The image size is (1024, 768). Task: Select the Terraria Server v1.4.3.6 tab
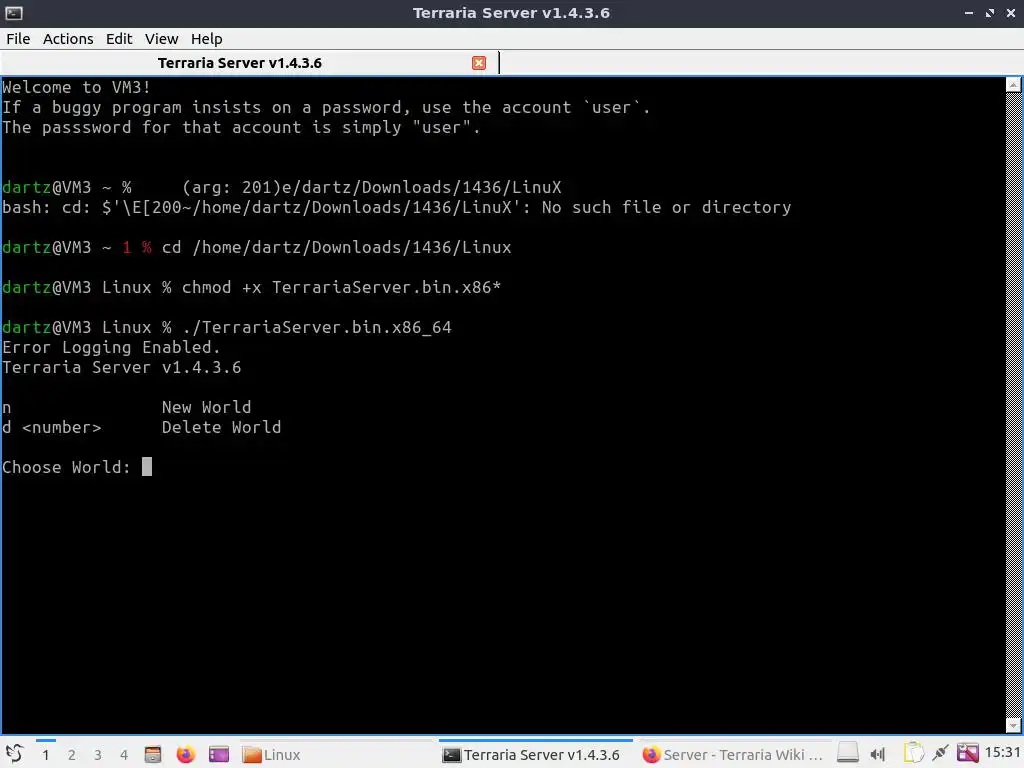click(x=240, y=63)
